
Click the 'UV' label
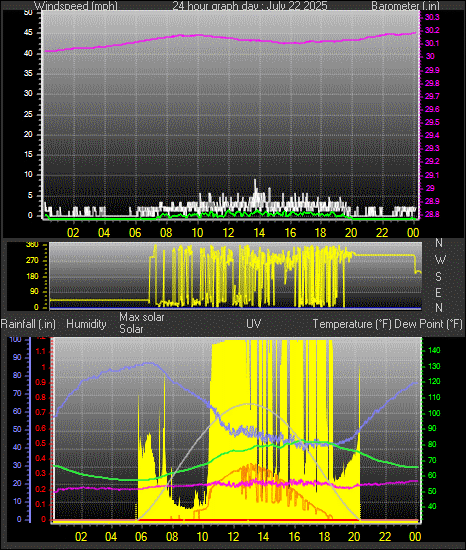254,323
